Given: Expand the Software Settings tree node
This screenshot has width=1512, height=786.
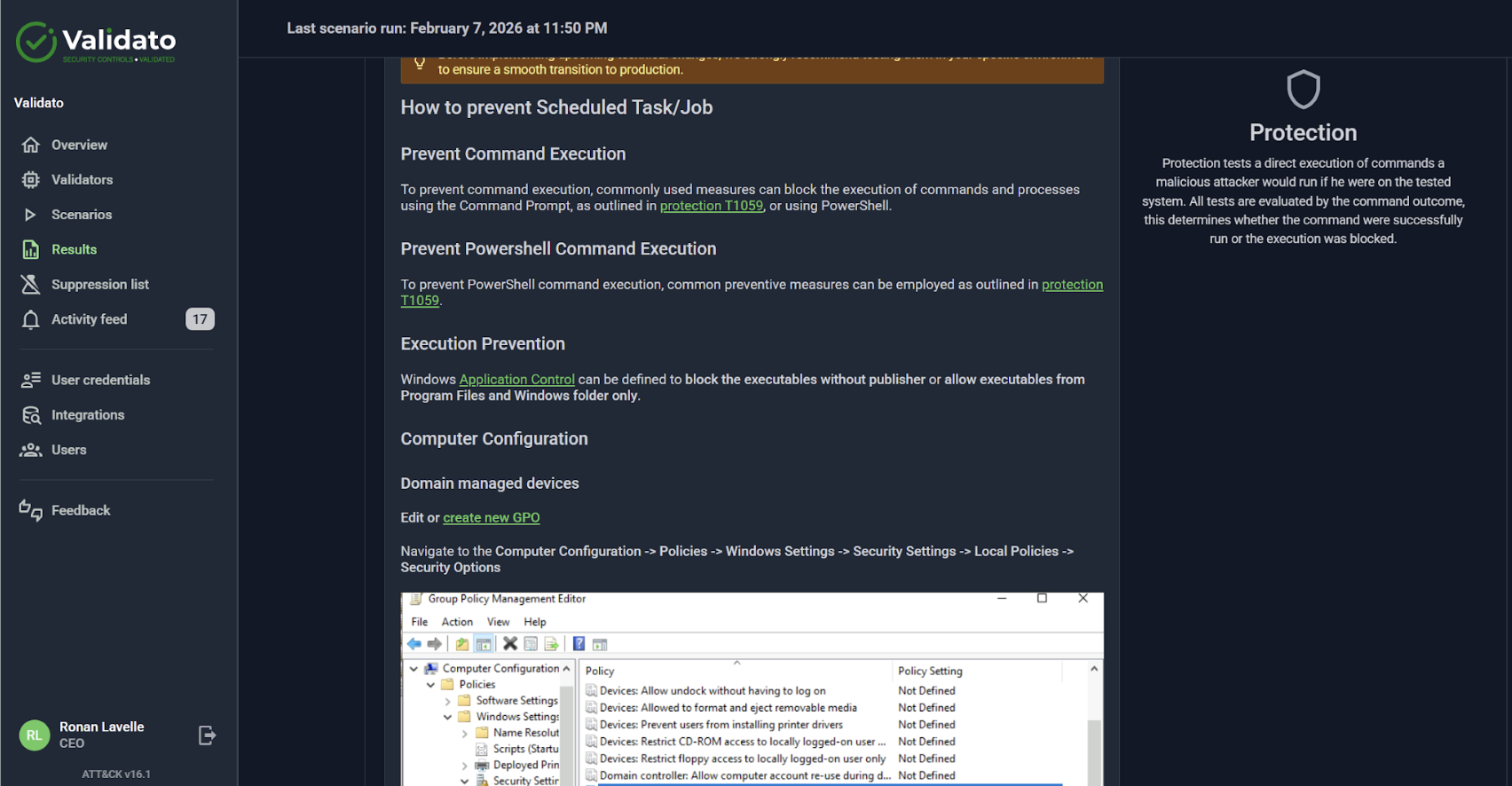Looking at the screenshot, I should (x=448, y=701).
